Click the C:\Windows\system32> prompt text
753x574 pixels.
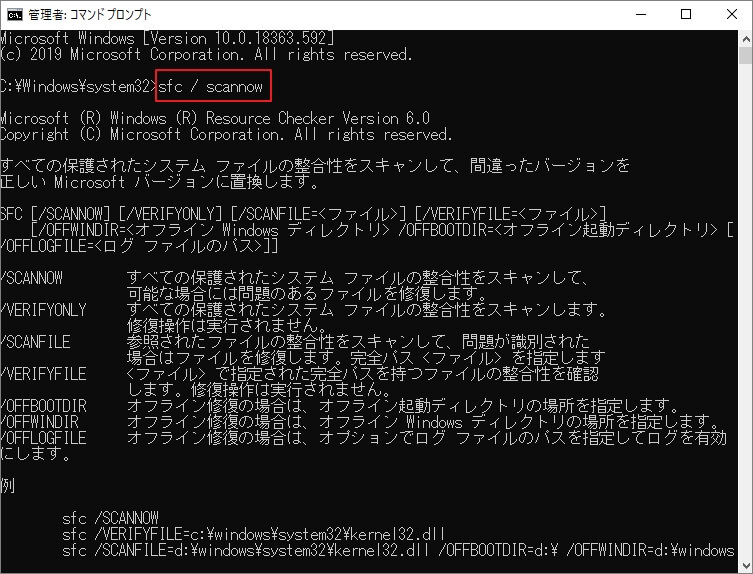click(78, 87)
